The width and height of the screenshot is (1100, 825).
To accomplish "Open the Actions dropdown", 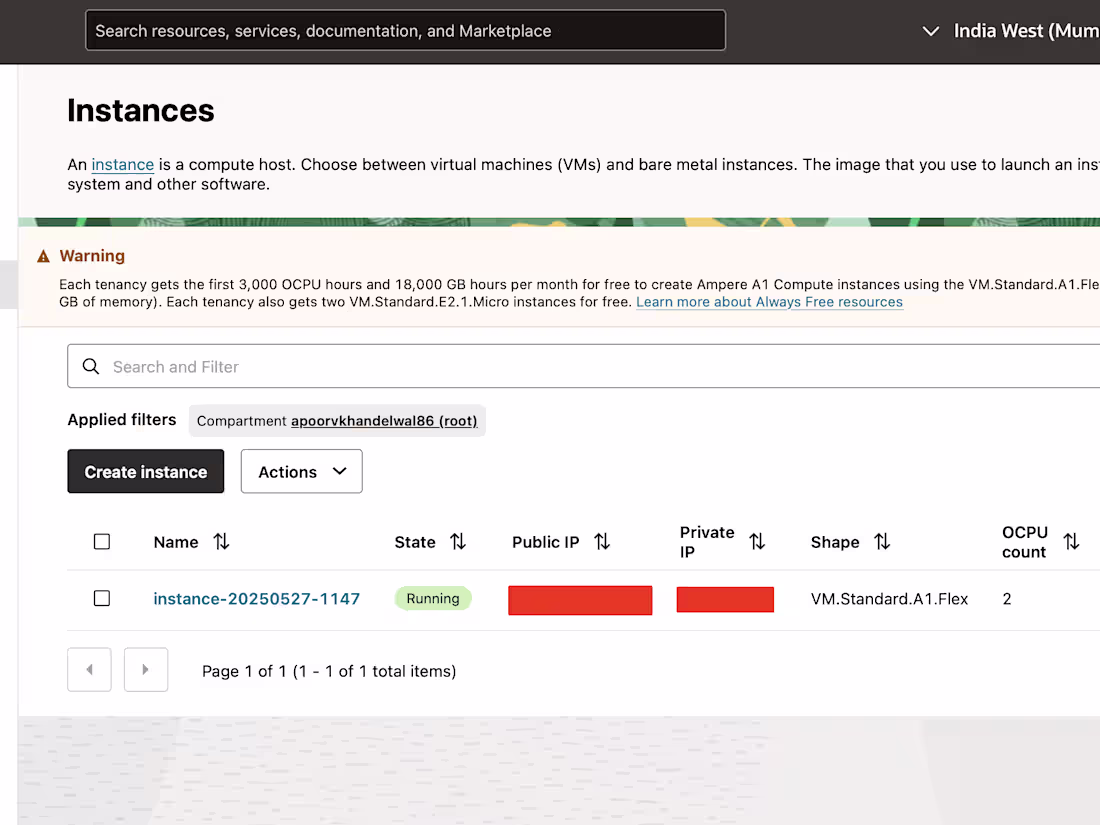I will click(301, 471).
